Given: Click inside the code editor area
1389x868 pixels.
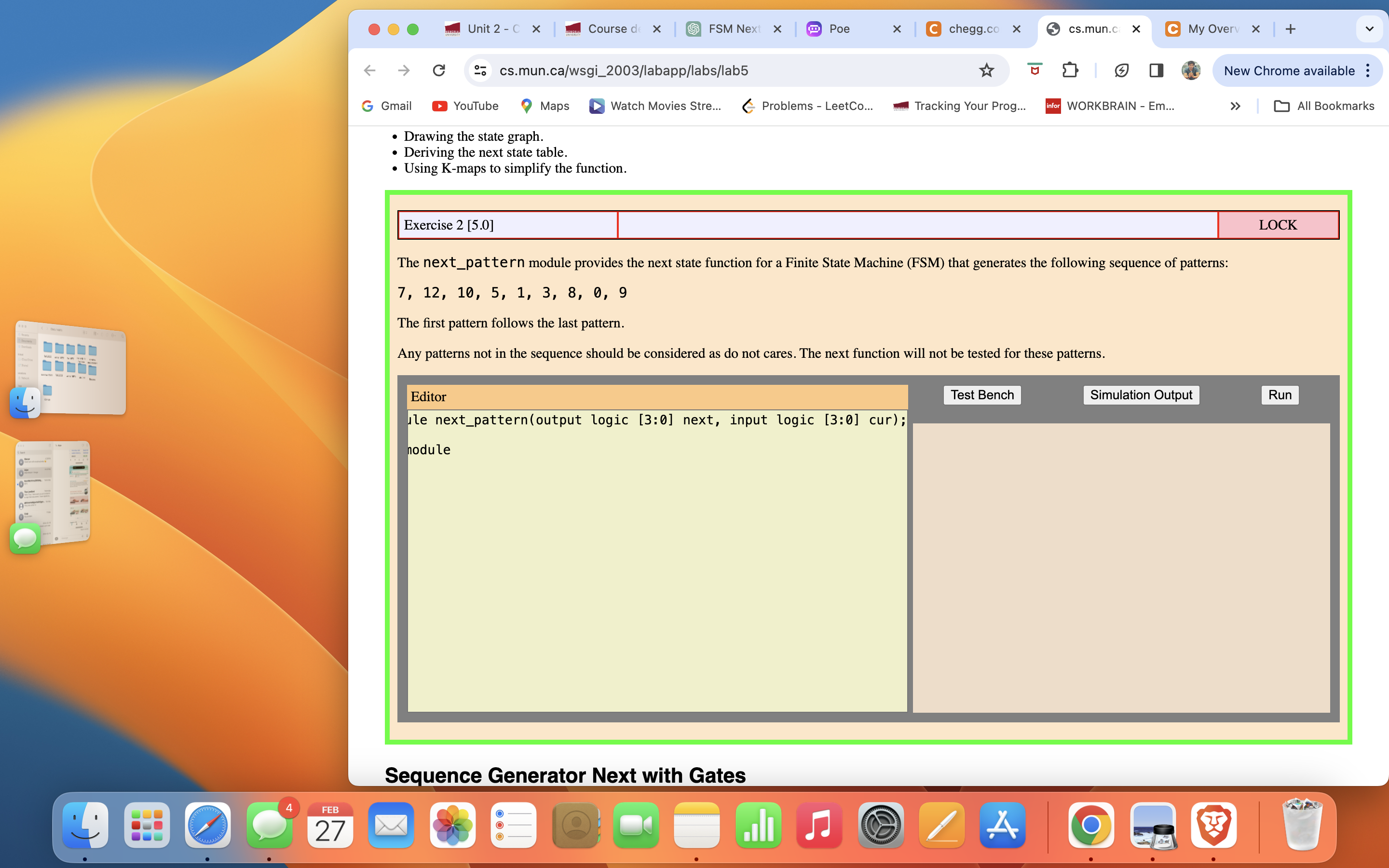Looking at the screenshot, I should click(x=656, y=563).
